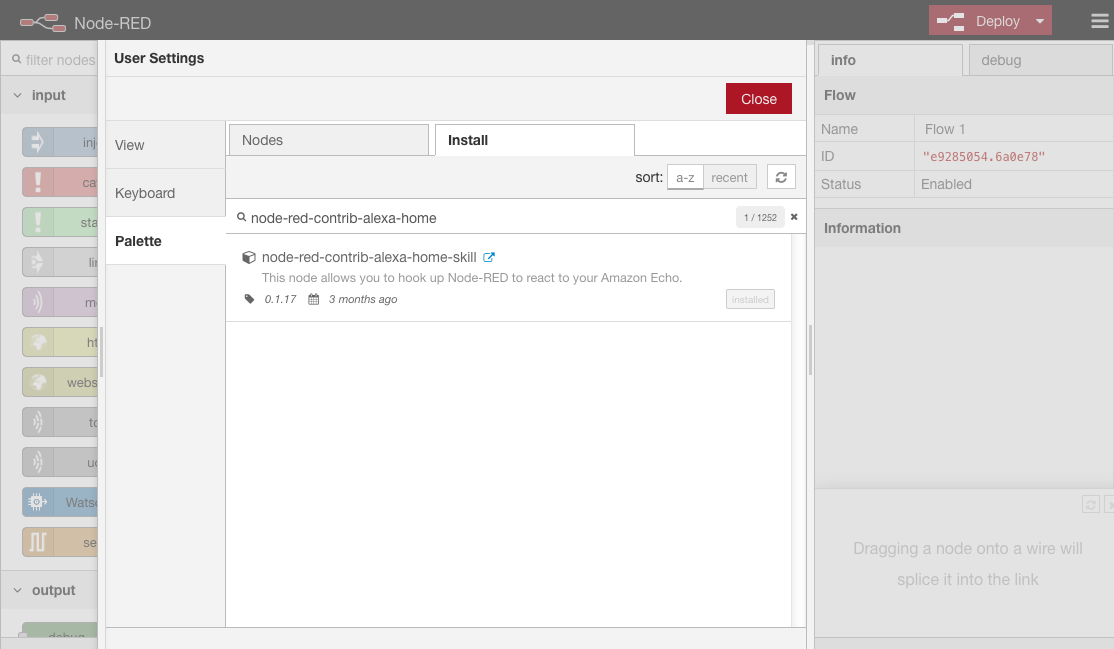Click the Node-RED logo icon
1114x649 pixels.
(43, 23)
